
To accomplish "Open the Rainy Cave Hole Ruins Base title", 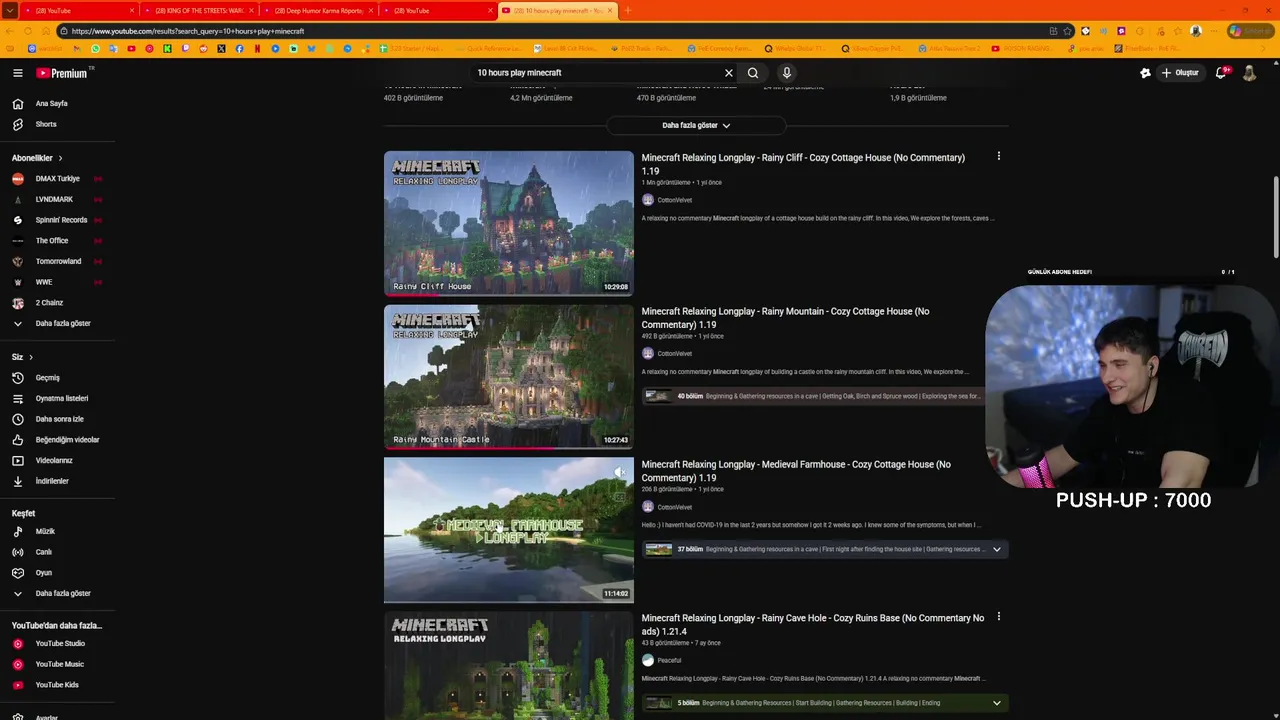I will pos(813,625).
